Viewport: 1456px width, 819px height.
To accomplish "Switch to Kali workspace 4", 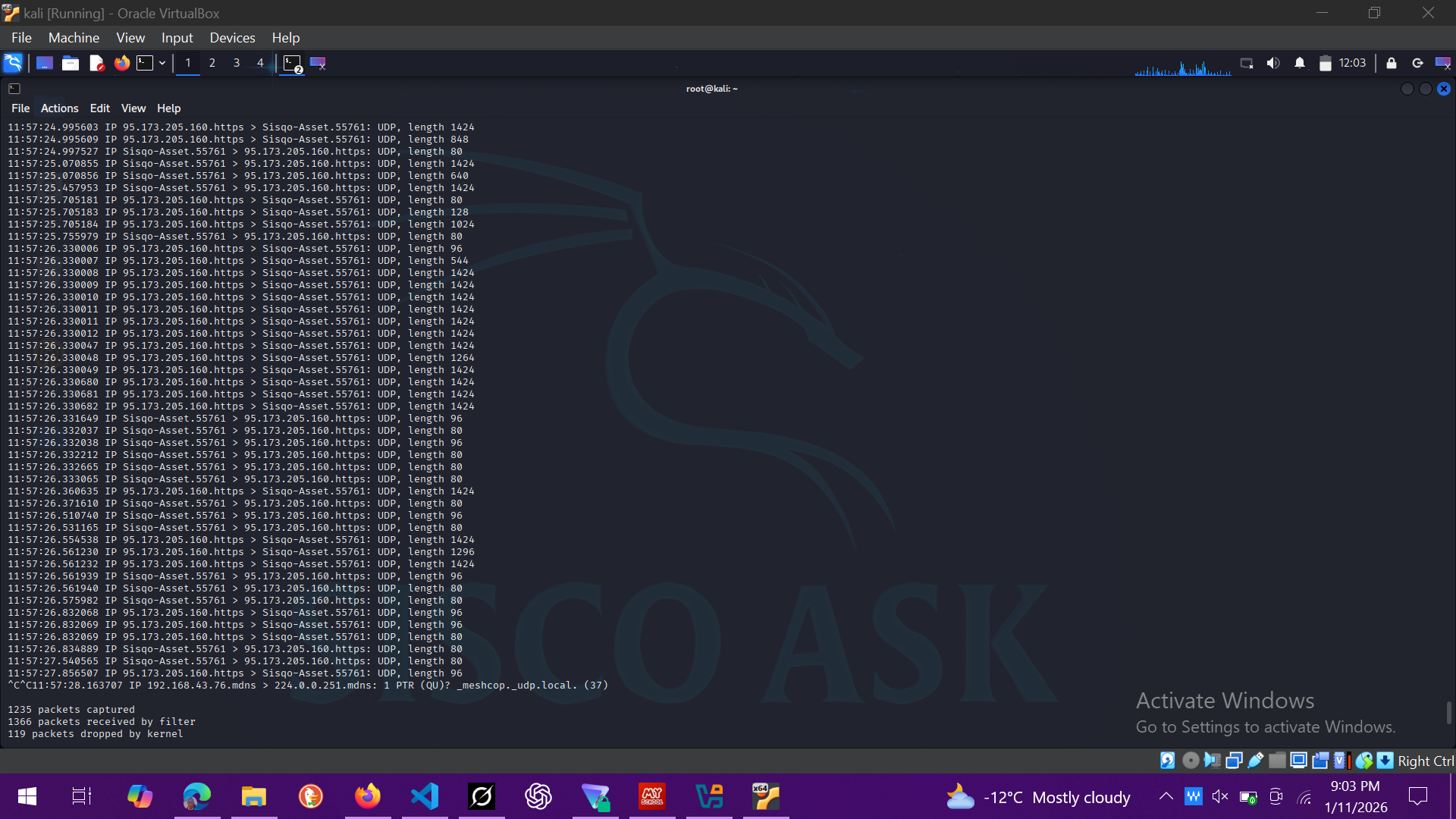I will [260, 63].
